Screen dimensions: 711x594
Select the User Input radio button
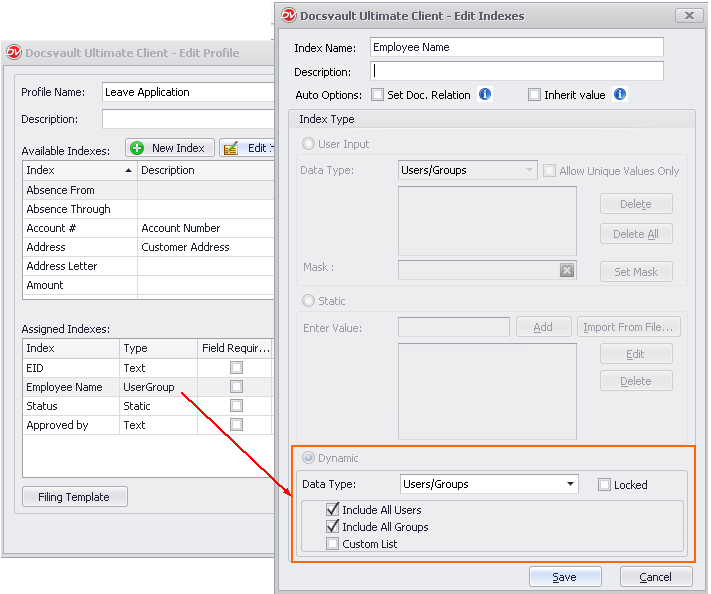click(x=308, y=144)
